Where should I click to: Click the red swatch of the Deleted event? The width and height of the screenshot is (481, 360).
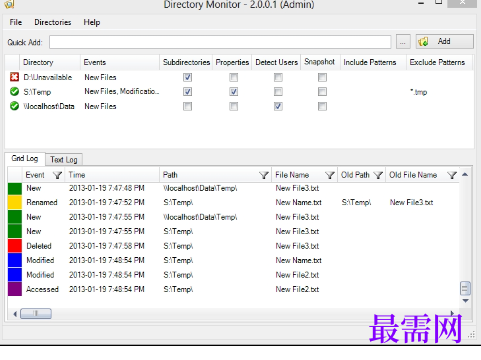[x=15, y=246]
